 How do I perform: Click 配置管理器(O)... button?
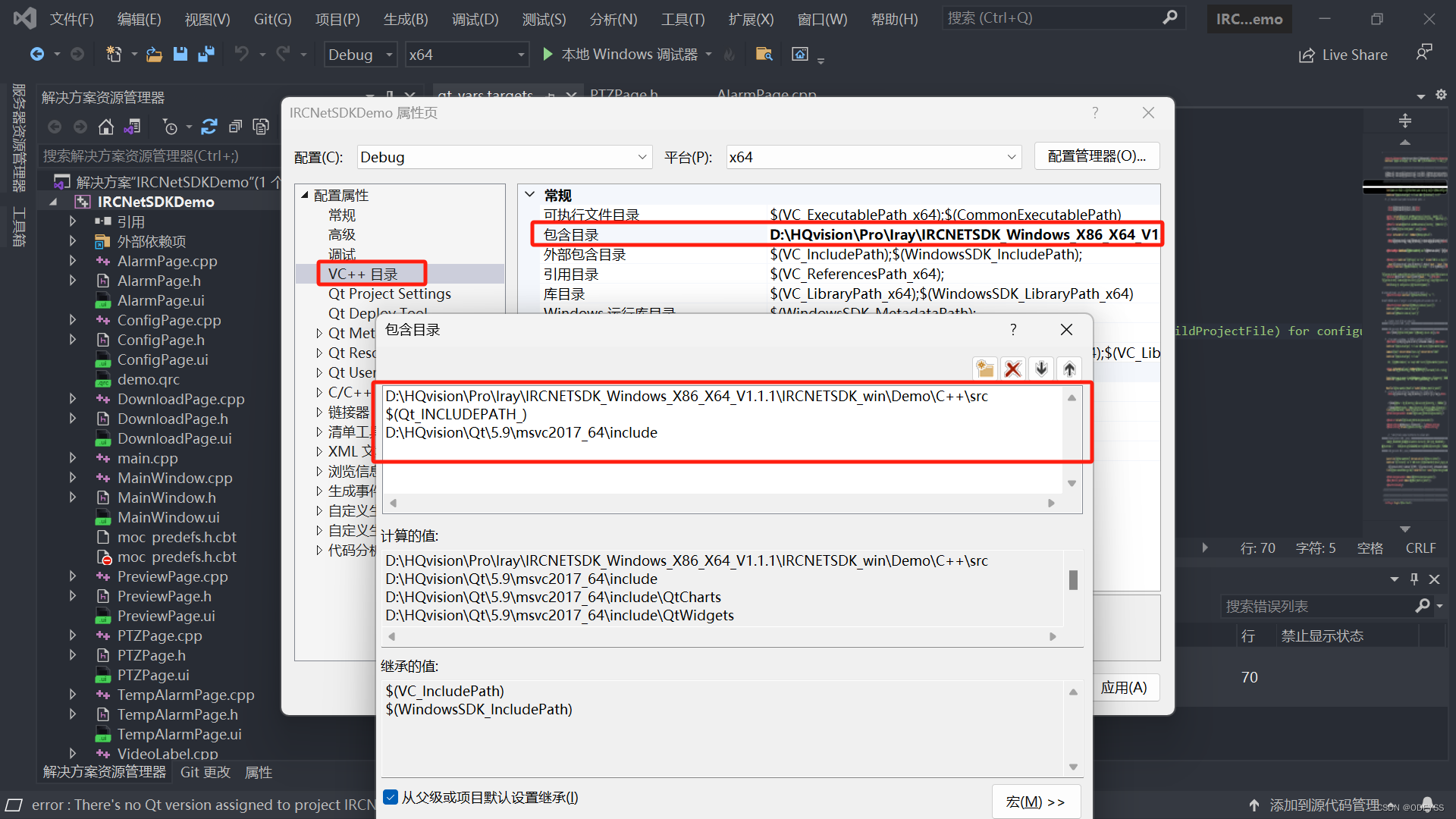[x=1097, y=156]
